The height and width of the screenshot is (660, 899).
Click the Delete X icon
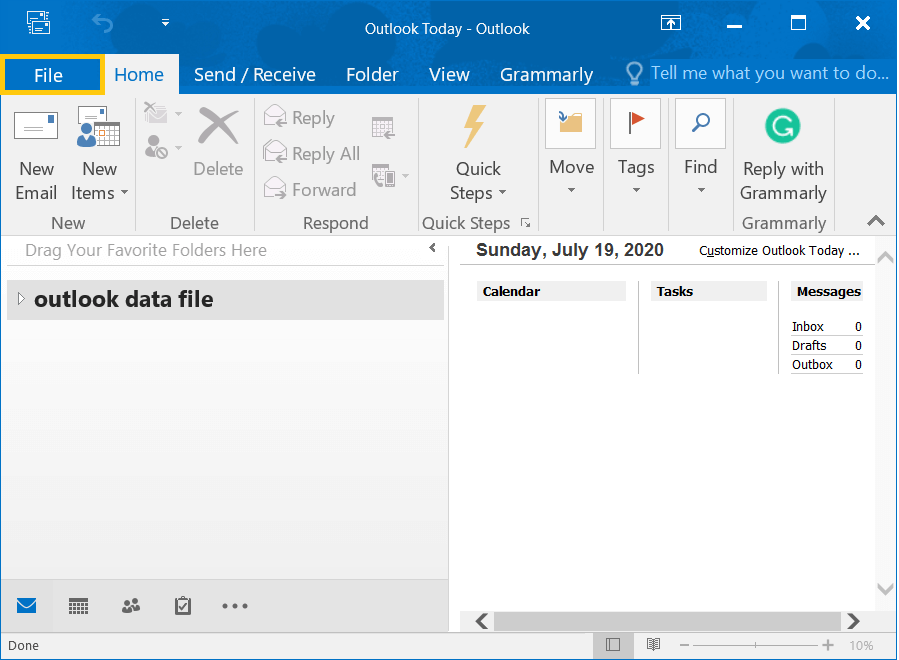pos(218,127)
